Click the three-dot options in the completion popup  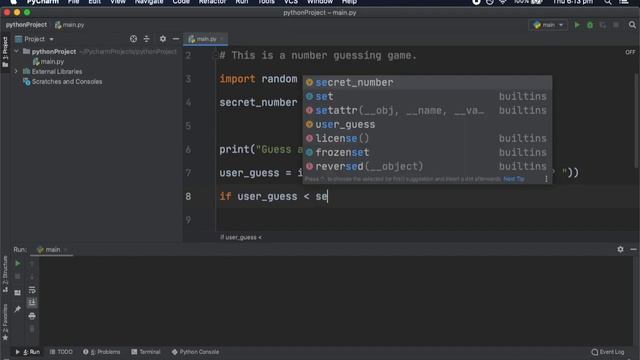click(546, 179)
